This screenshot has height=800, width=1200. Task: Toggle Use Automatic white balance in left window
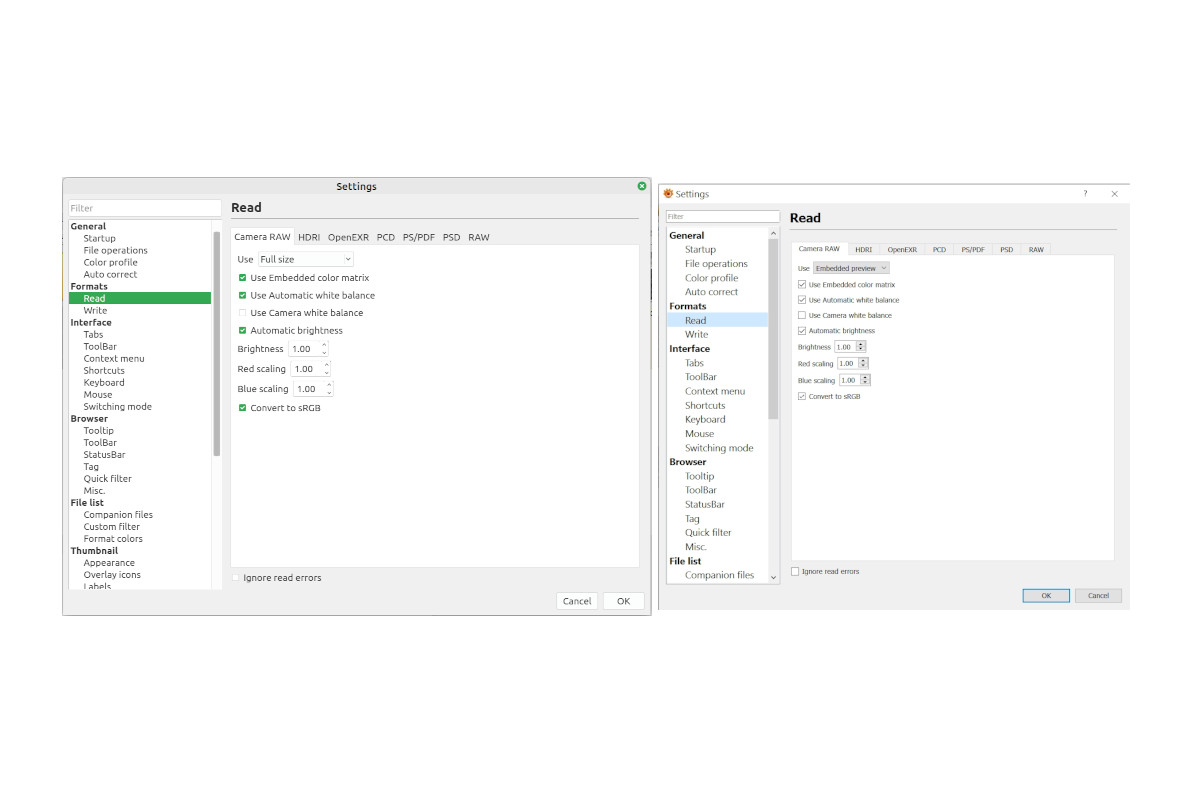tap(242, 296)
